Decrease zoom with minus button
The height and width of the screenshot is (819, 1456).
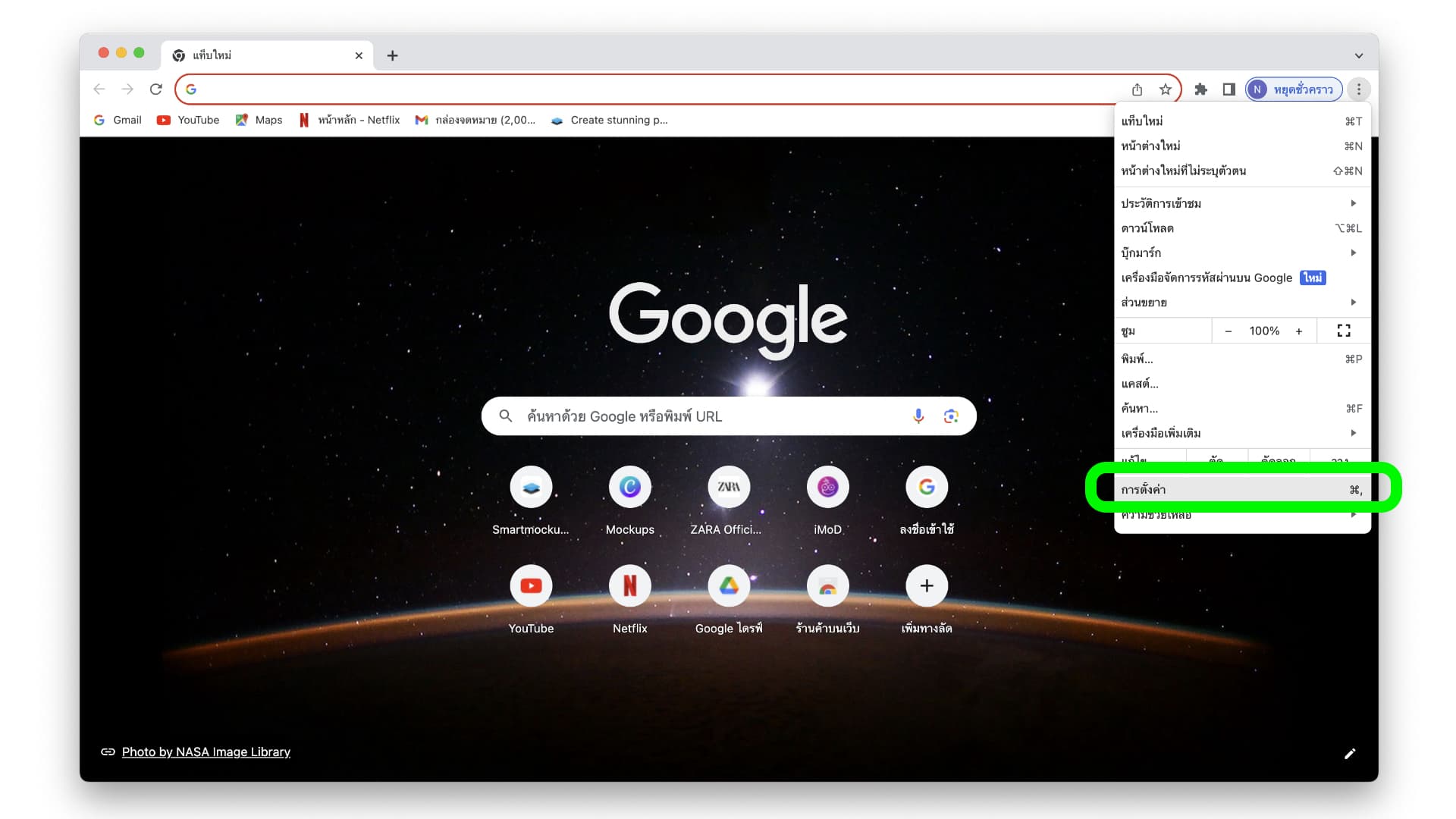click(1228, 331)
